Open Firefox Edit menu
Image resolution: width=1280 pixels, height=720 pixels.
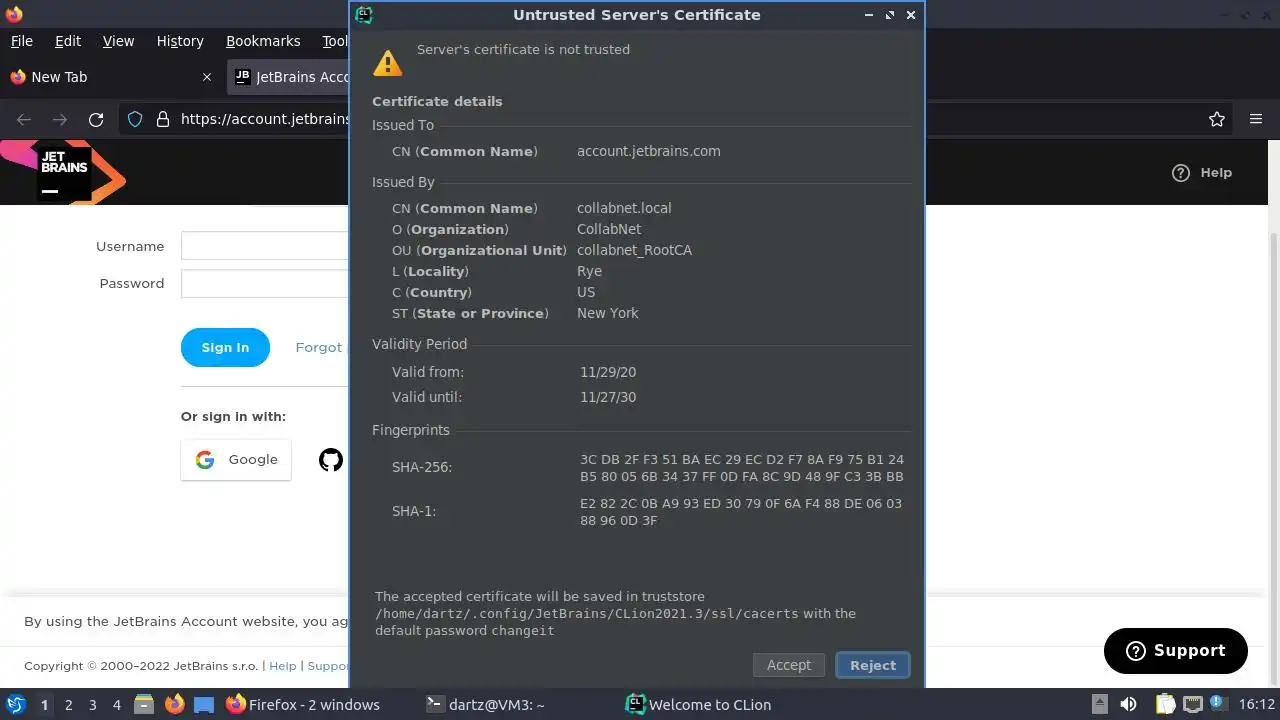point(68,41)
